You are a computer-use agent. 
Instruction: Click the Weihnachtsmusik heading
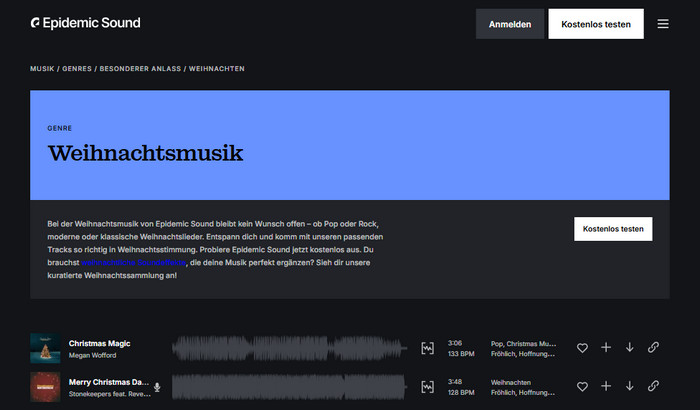point(146,153)
